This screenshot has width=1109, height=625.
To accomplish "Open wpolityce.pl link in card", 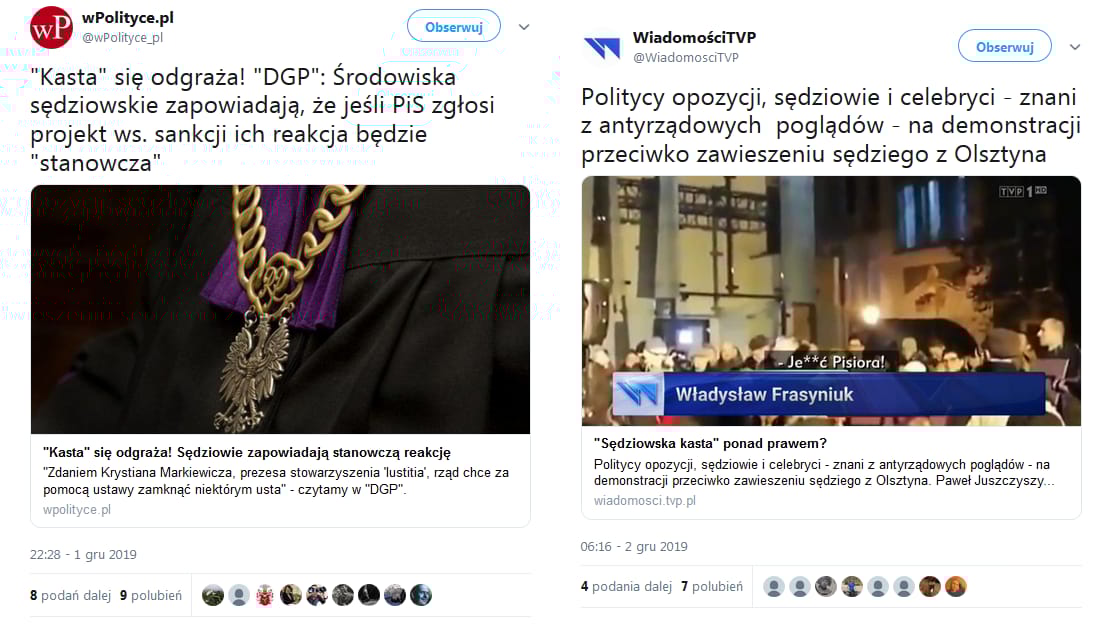I will 77,509.
